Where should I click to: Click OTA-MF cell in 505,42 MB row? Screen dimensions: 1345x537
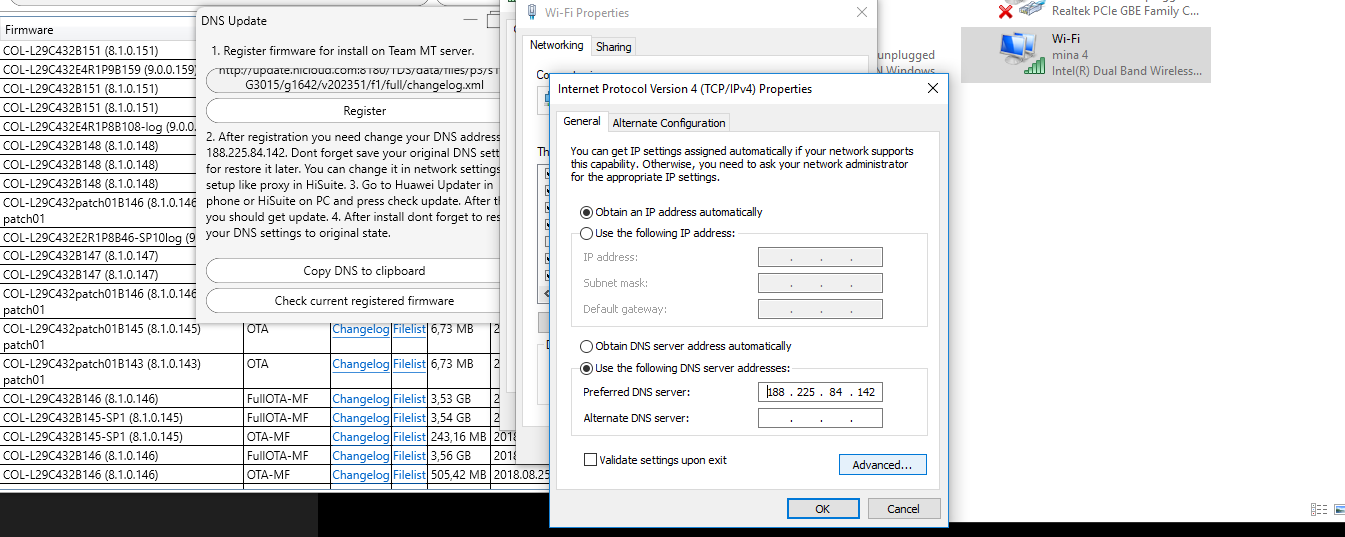tap(287, 475)
